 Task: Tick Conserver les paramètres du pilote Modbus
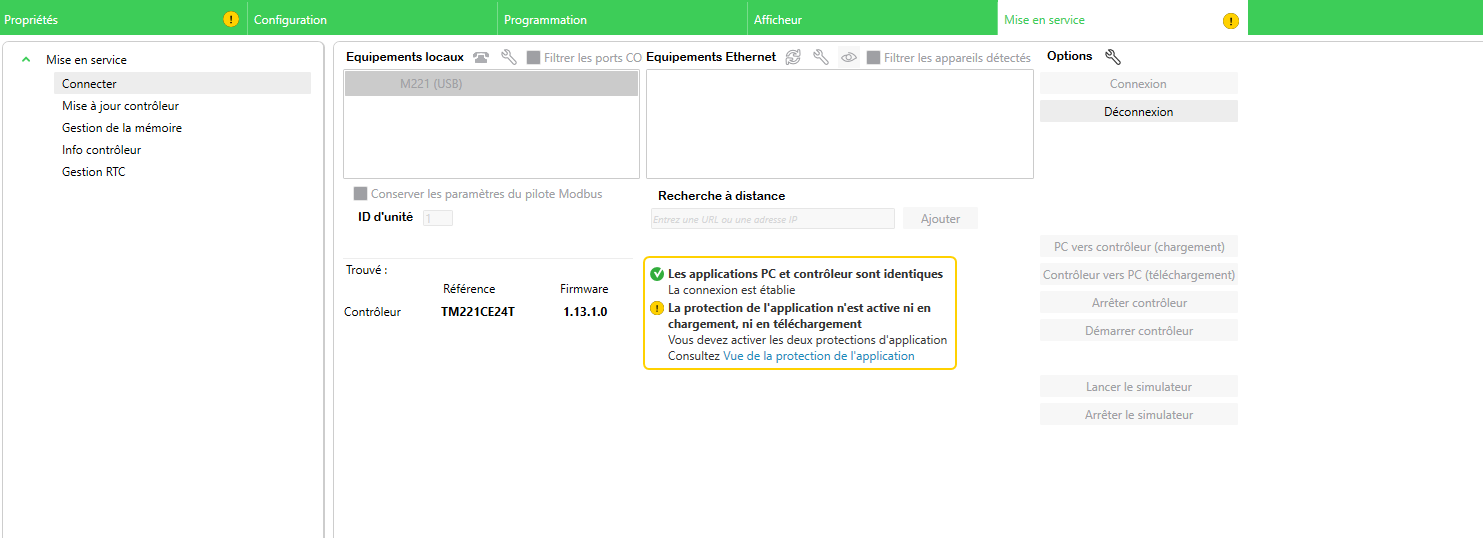pos(360,194)
